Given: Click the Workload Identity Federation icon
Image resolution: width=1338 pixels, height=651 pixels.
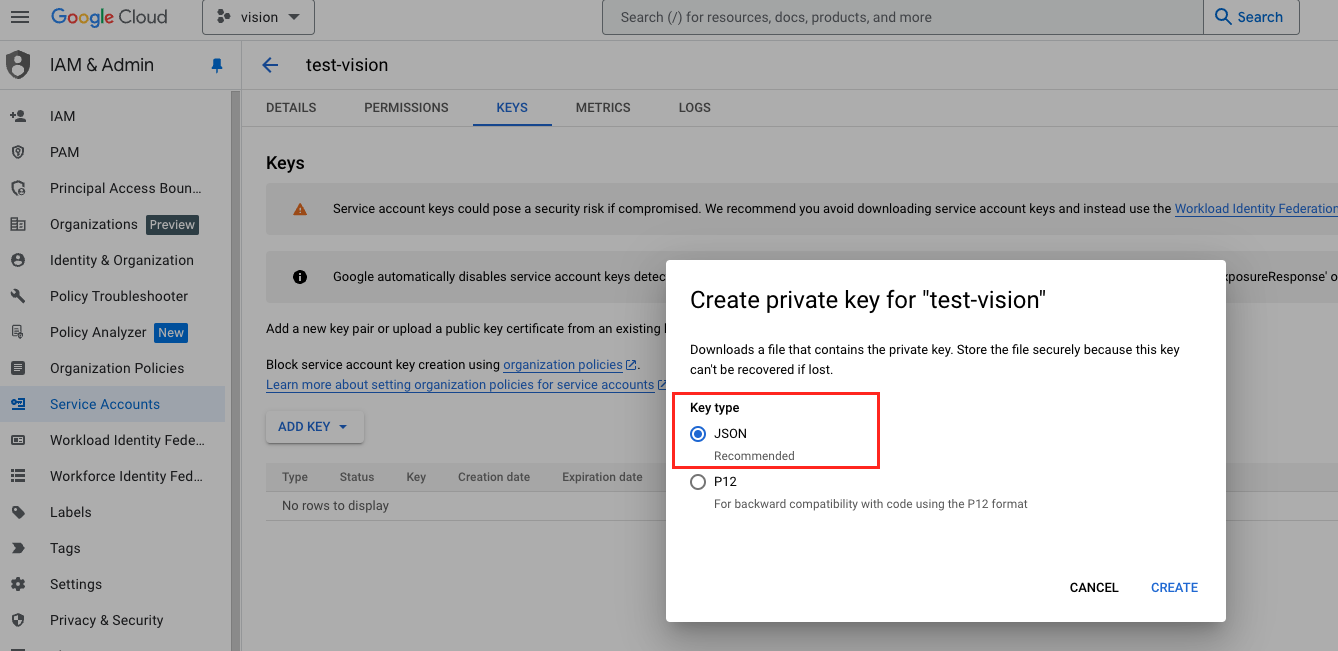Looking at the screenshot, I should (18, 440).
